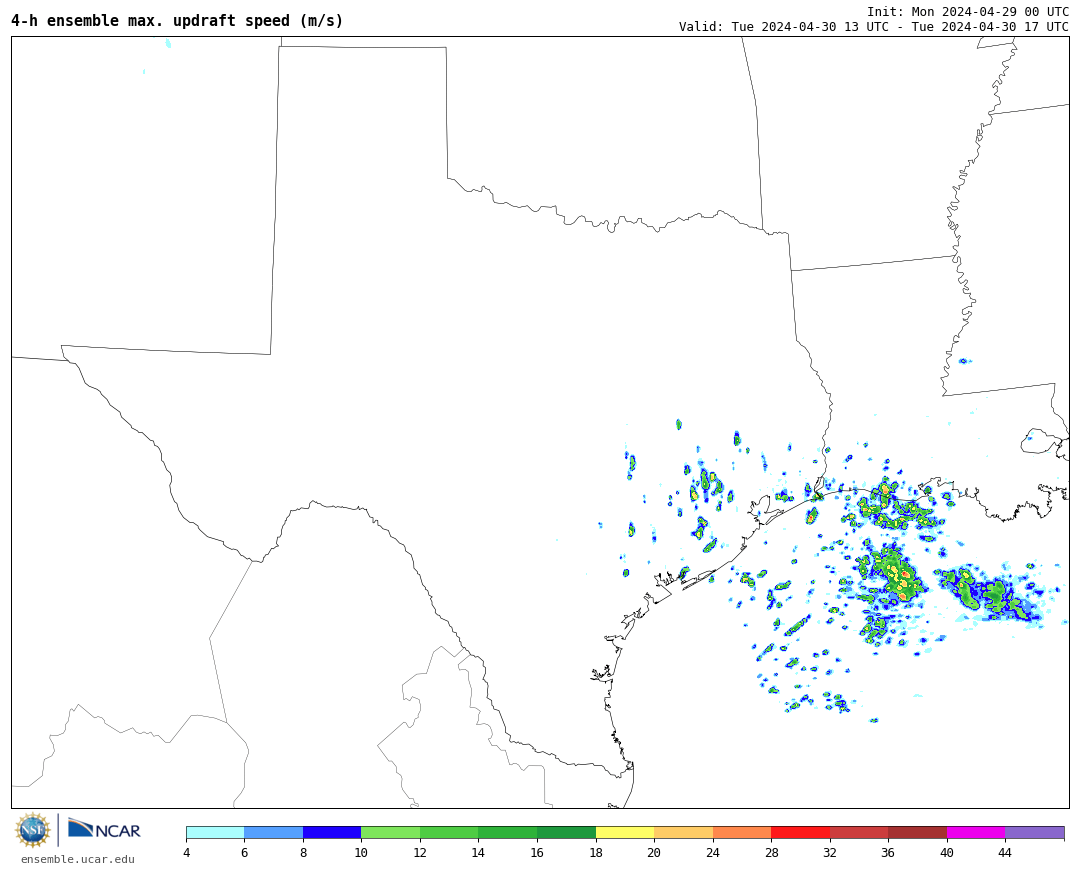Pick the light cyan 4–6 colorbar swatch
Viewport: 1080px width, 871px height.
tap(216, 832)
